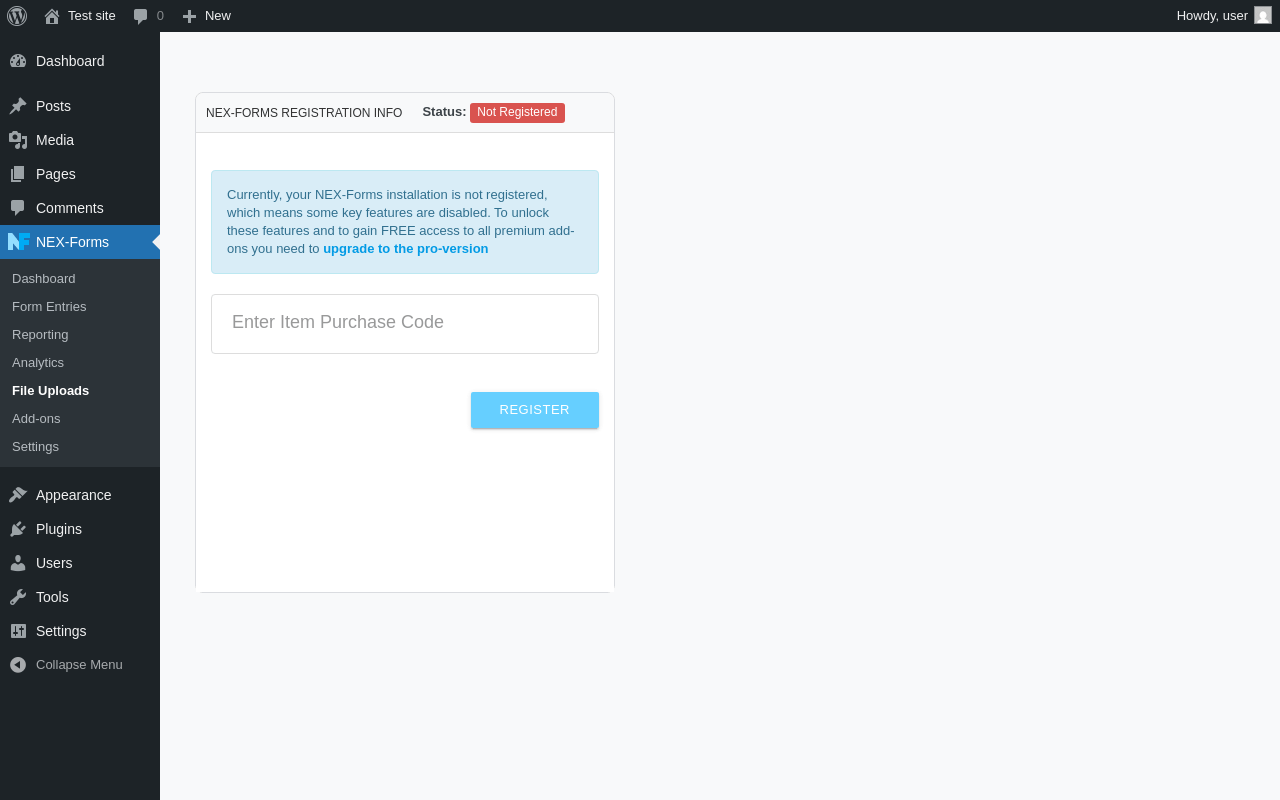Click Howdy, user account link
This screenshot has height=800, width=1280.
(1224, 16)
